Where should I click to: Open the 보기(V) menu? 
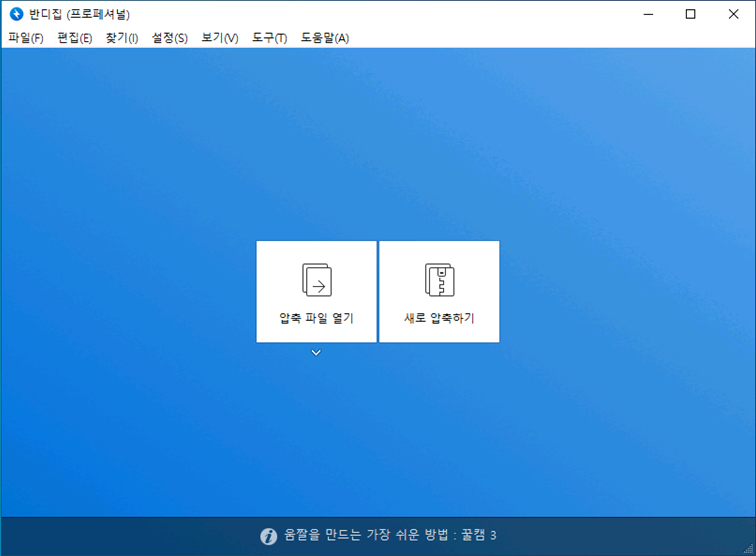[x=220, y=38]
